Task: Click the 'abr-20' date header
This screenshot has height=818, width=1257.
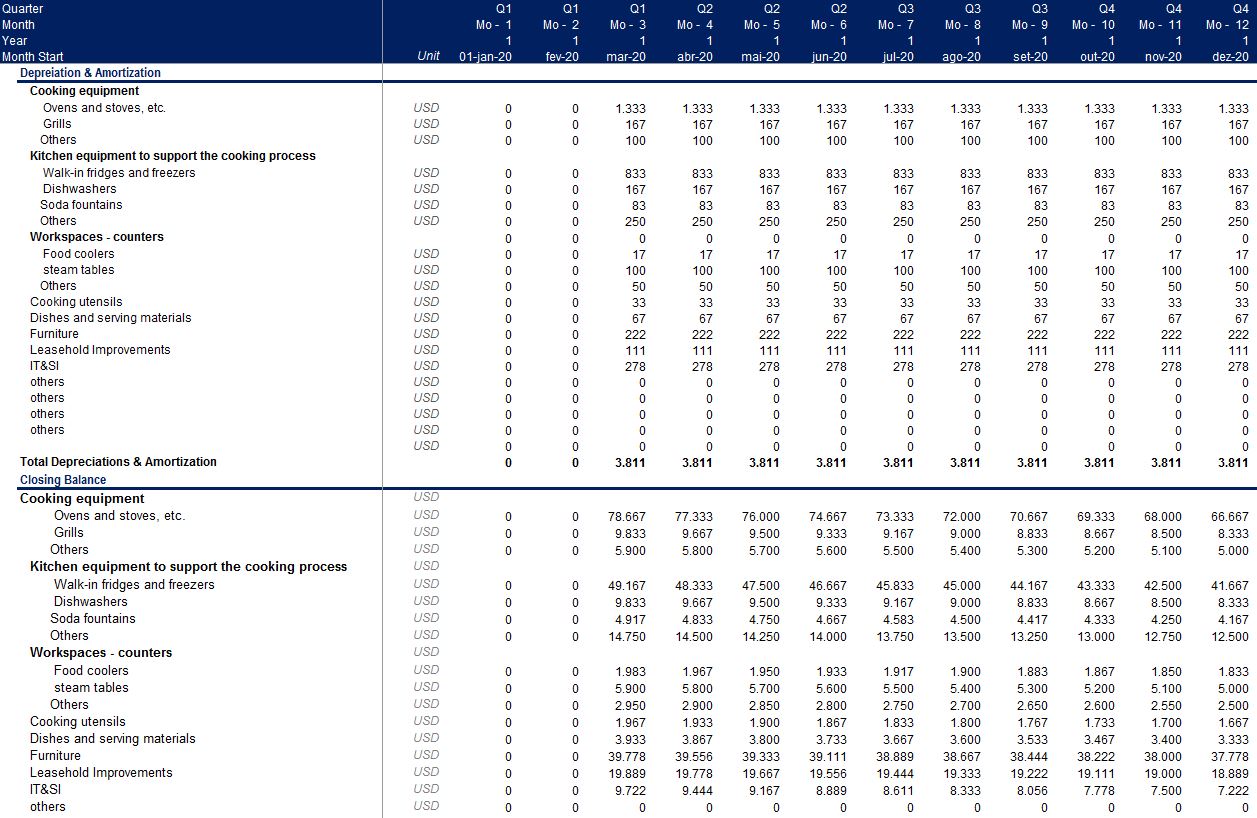Action: (695, 56)
